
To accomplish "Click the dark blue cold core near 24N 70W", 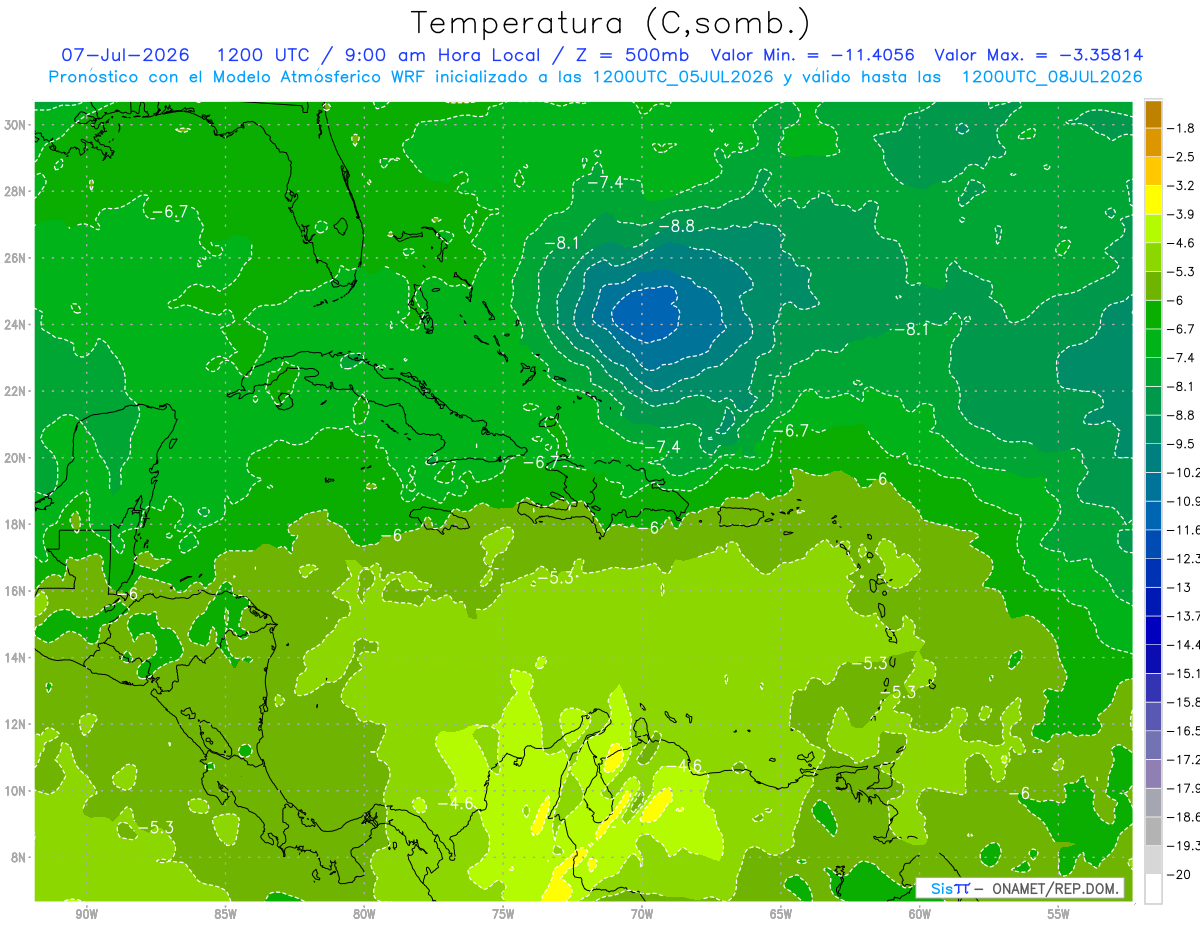I will click(646, 312).
